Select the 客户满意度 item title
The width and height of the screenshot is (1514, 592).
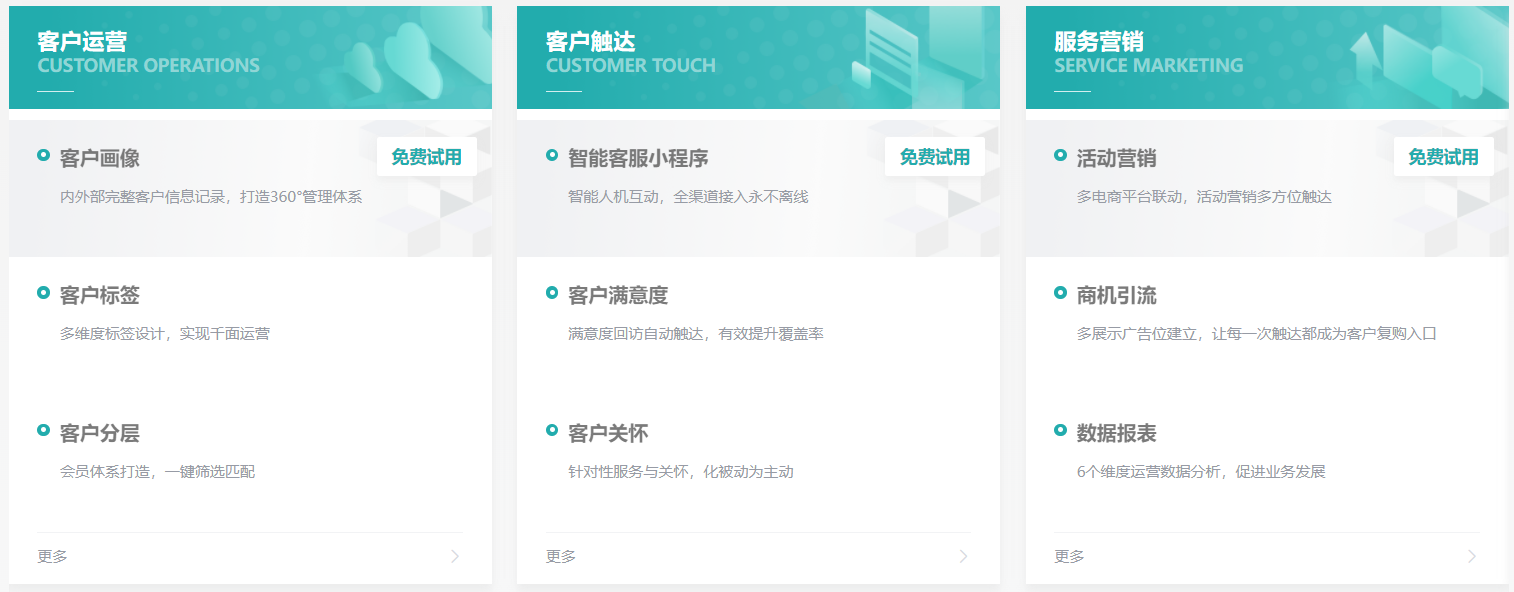618,295
